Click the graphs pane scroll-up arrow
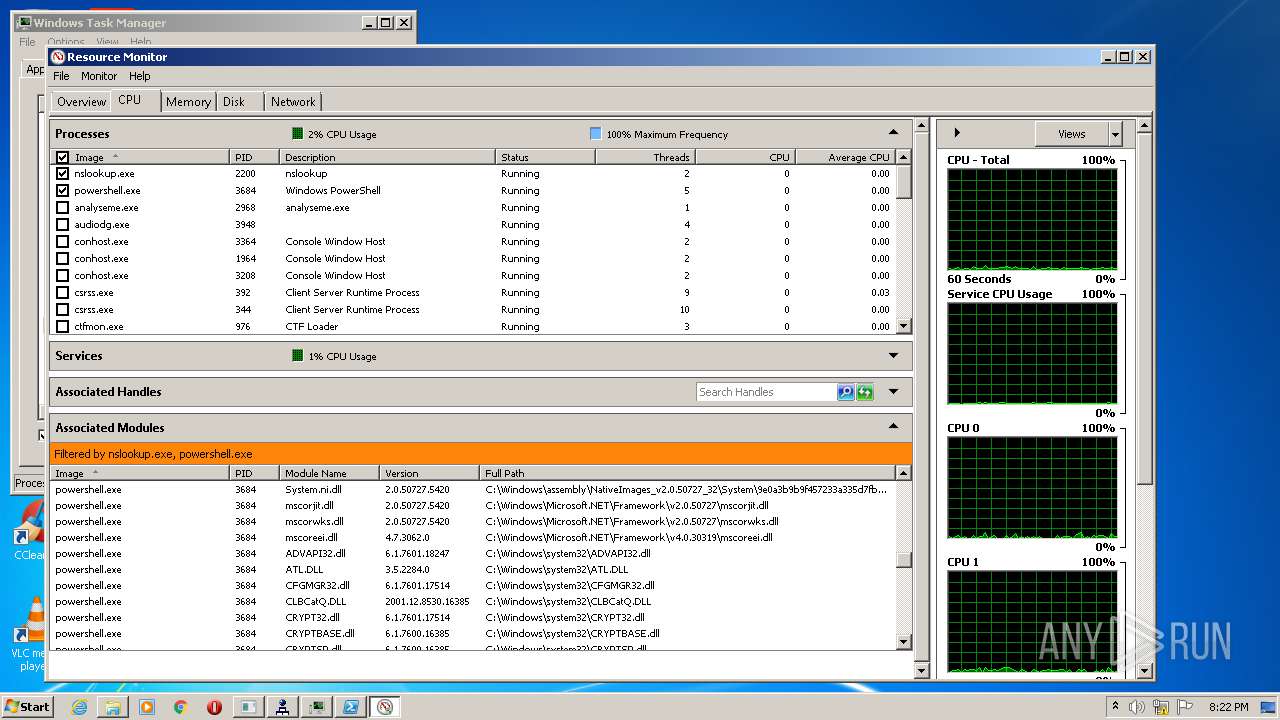 1145,126
